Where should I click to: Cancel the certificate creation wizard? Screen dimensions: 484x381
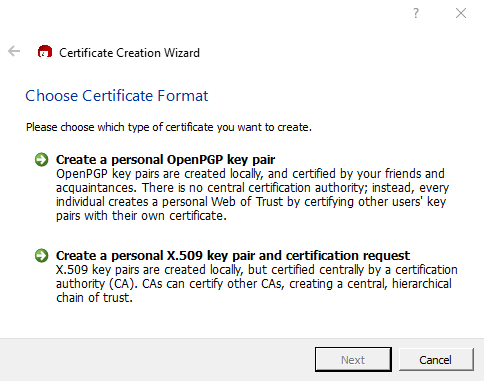(436, 360)
